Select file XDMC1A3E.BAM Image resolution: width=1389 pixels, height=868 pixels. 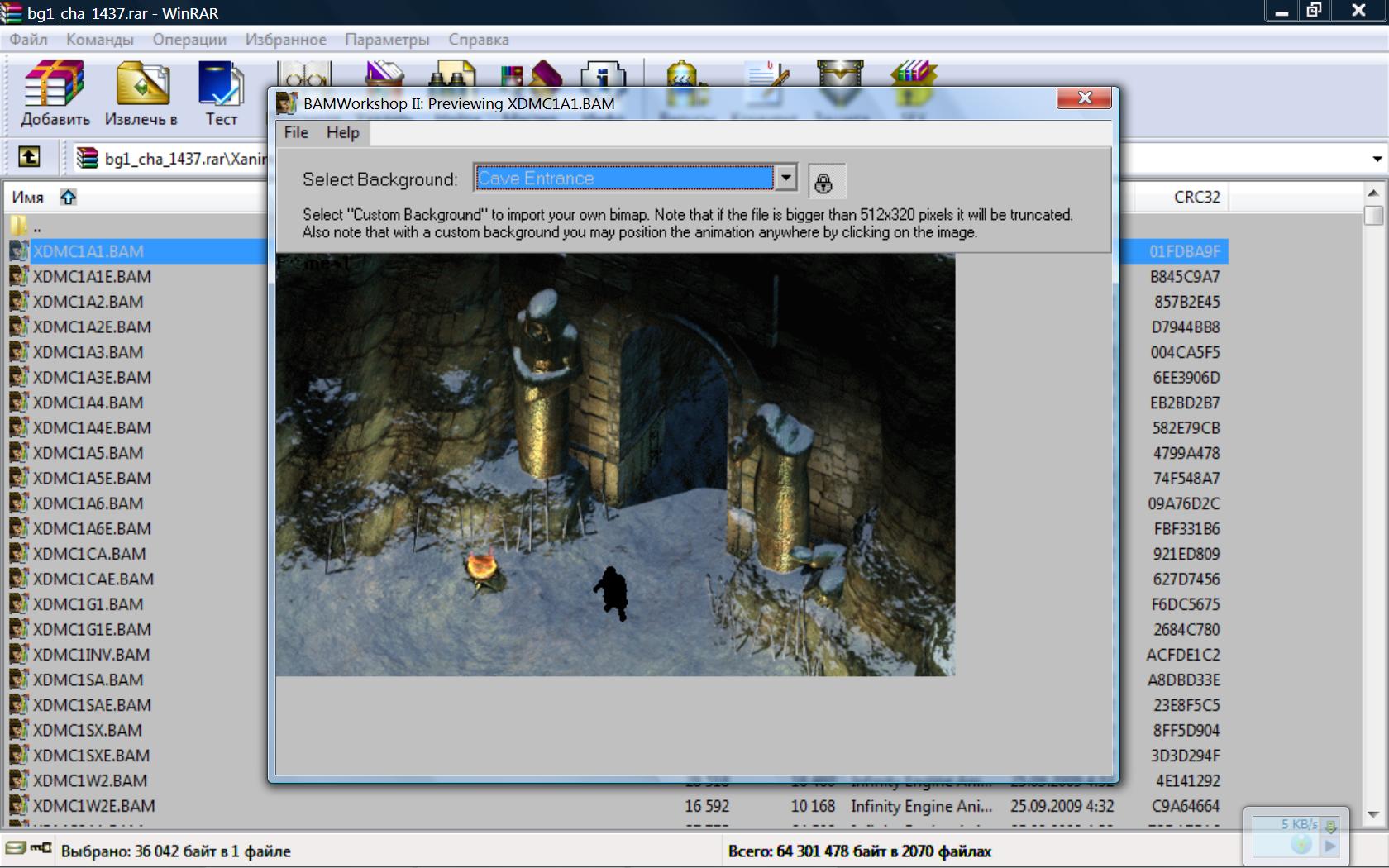(92, 378)
